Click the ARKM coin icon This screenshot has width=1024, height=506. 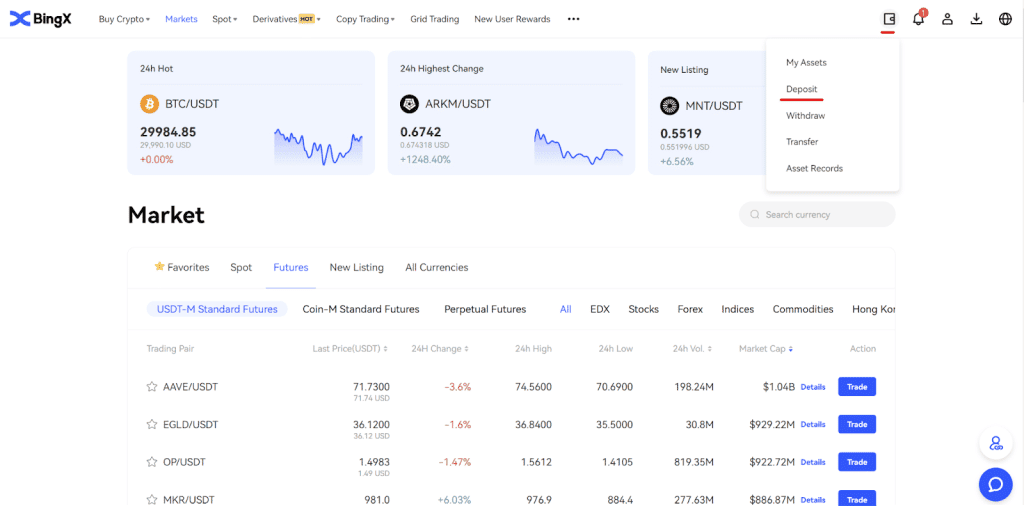point(409,104)
